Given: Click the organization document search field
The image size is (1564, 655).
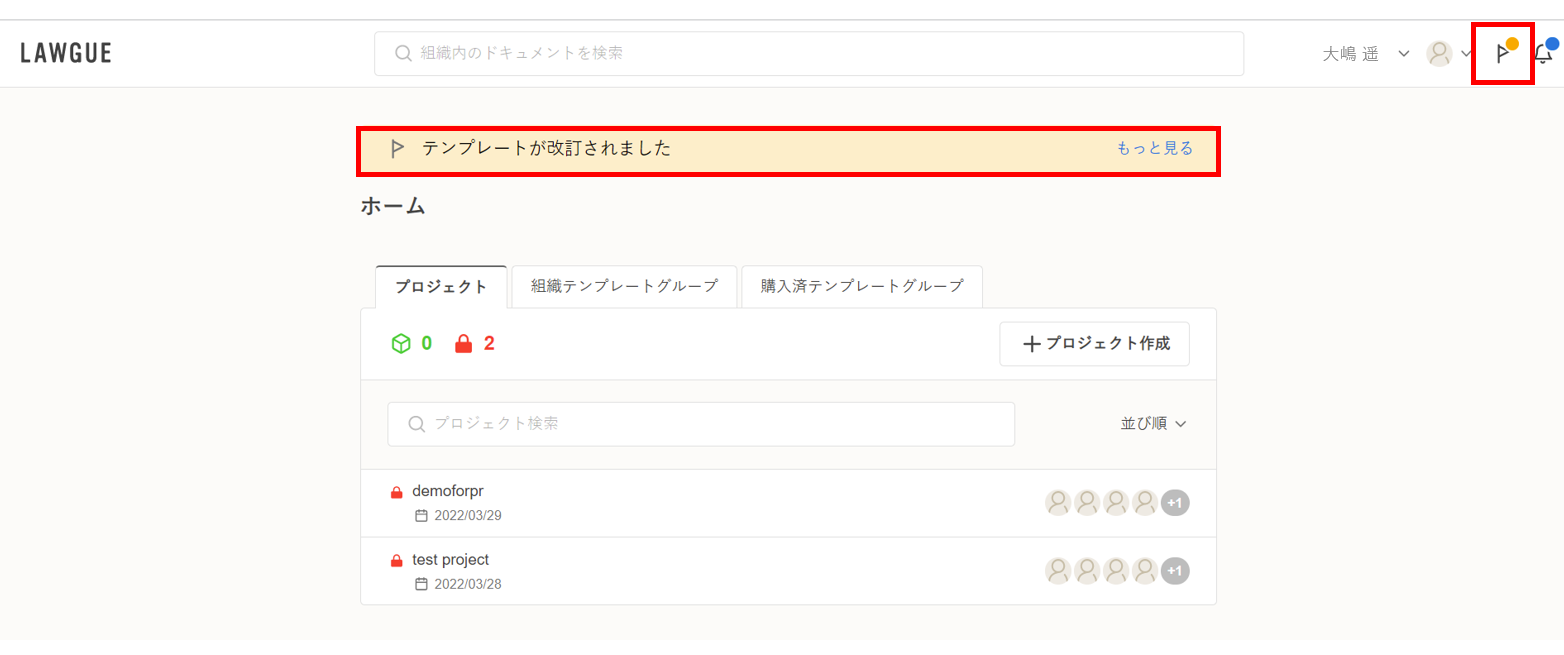Looking at the screenshot, I should click(808, 54).
